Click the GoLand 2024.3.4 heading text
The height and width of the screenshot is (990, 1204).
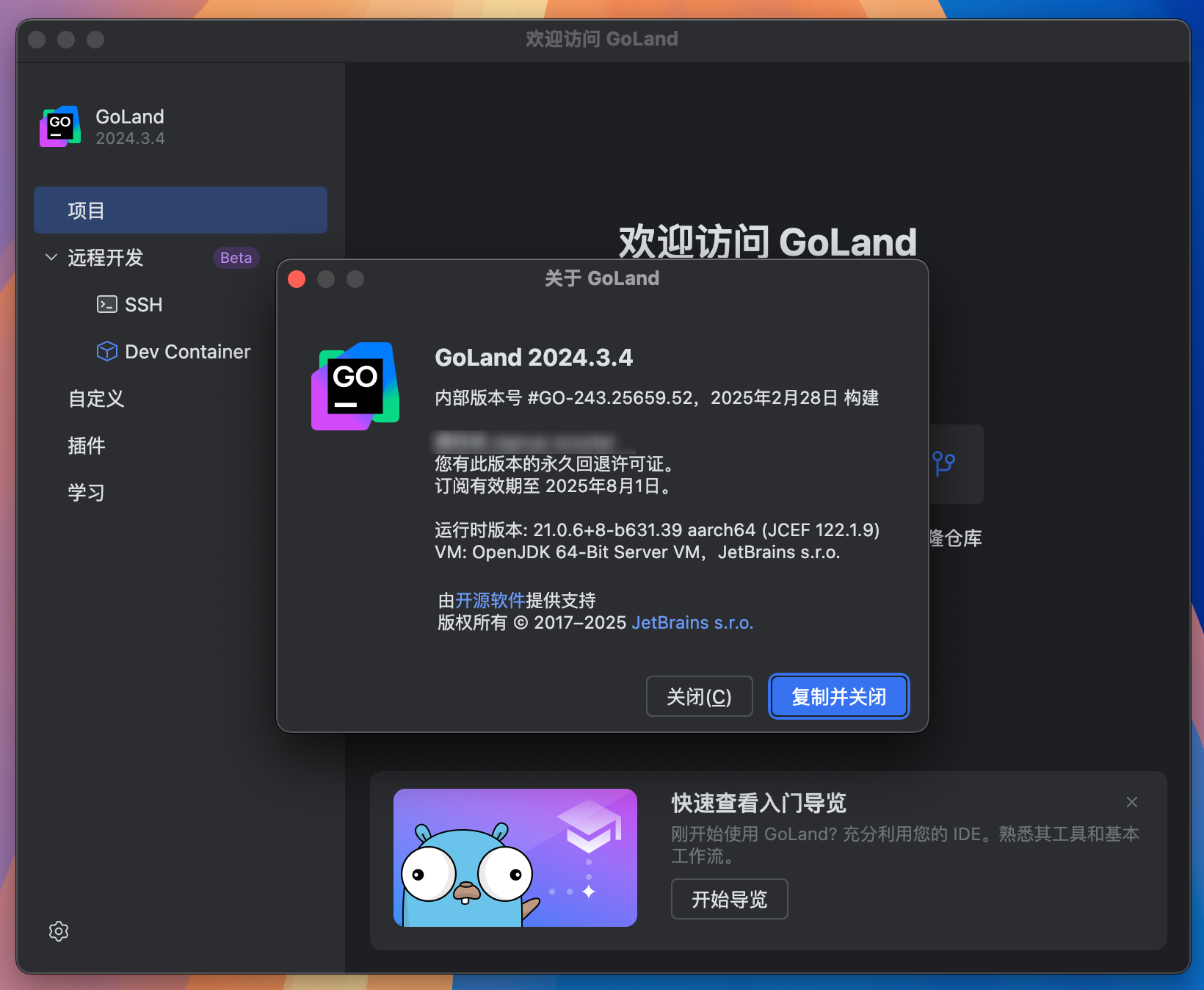point(534,358)
